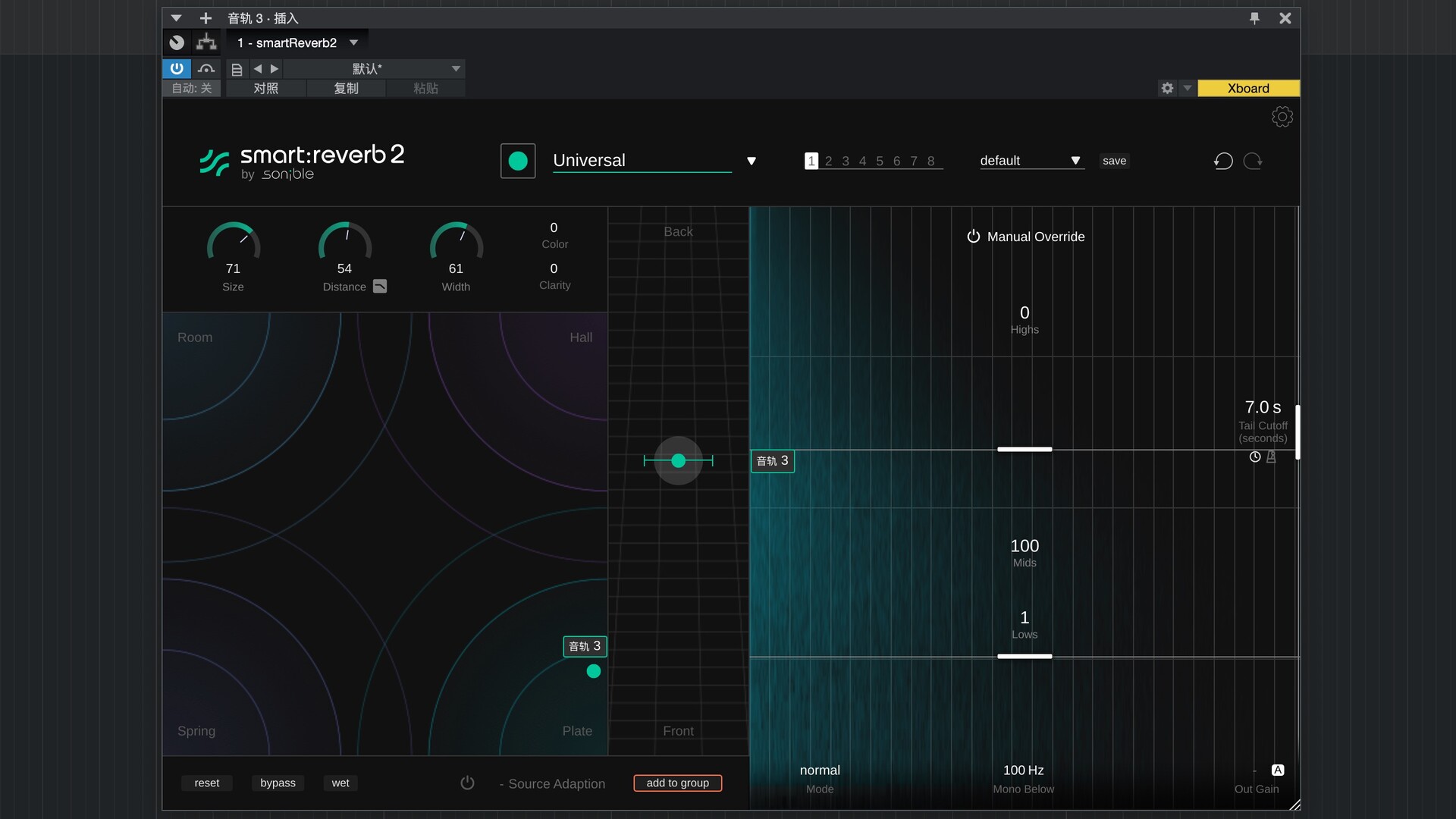Click the Clarity value 0
Screen dimensions: 1456x819
pos(554,268)
